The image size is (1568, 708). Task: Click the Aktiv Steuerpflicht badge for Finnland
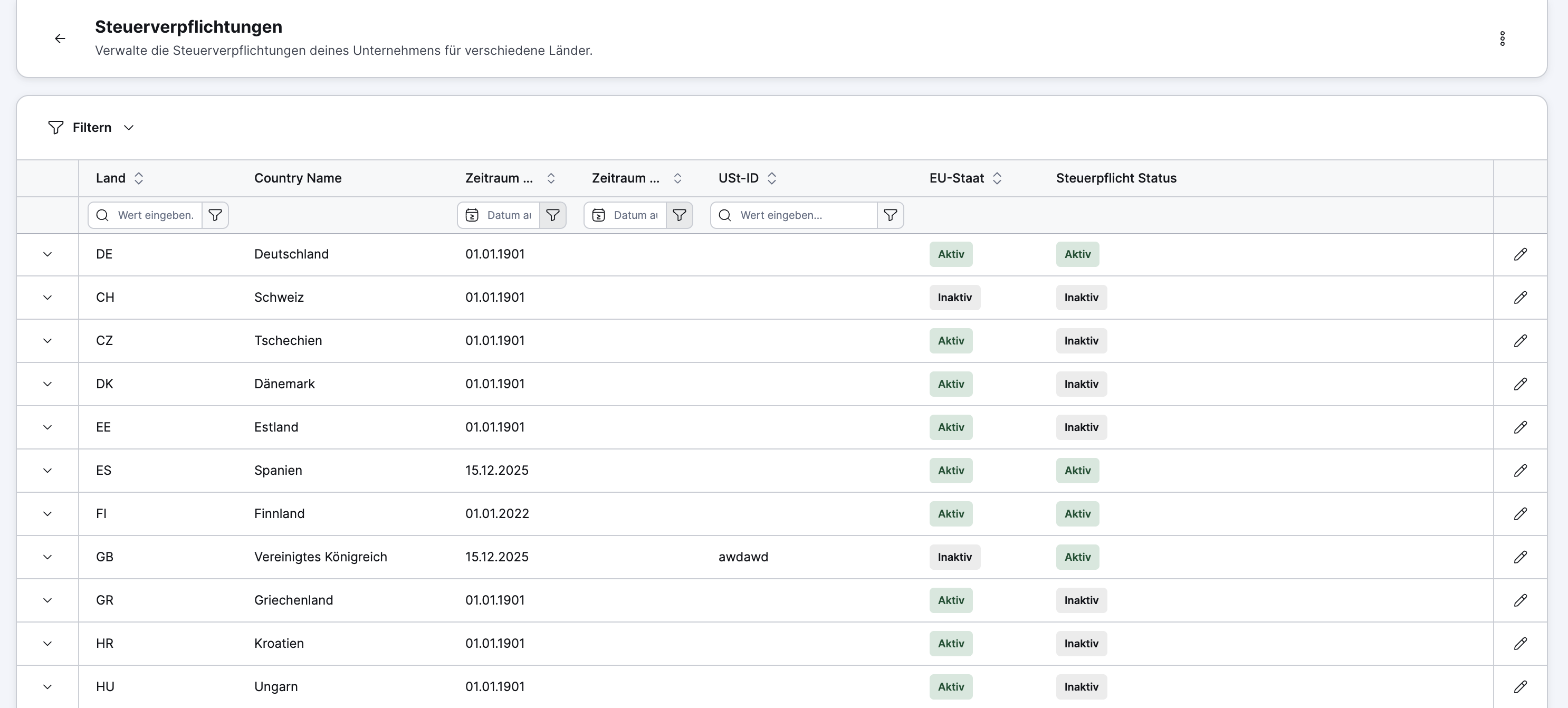coord(1077,514)
